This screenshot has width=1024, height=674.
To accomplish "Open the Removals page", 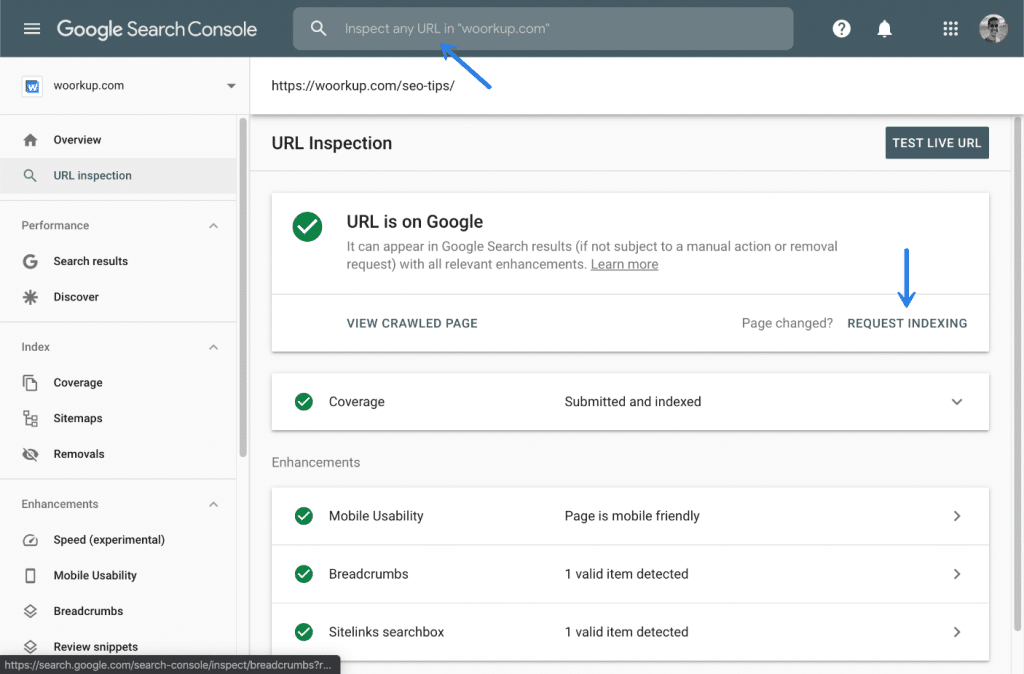I will [79, 455].
